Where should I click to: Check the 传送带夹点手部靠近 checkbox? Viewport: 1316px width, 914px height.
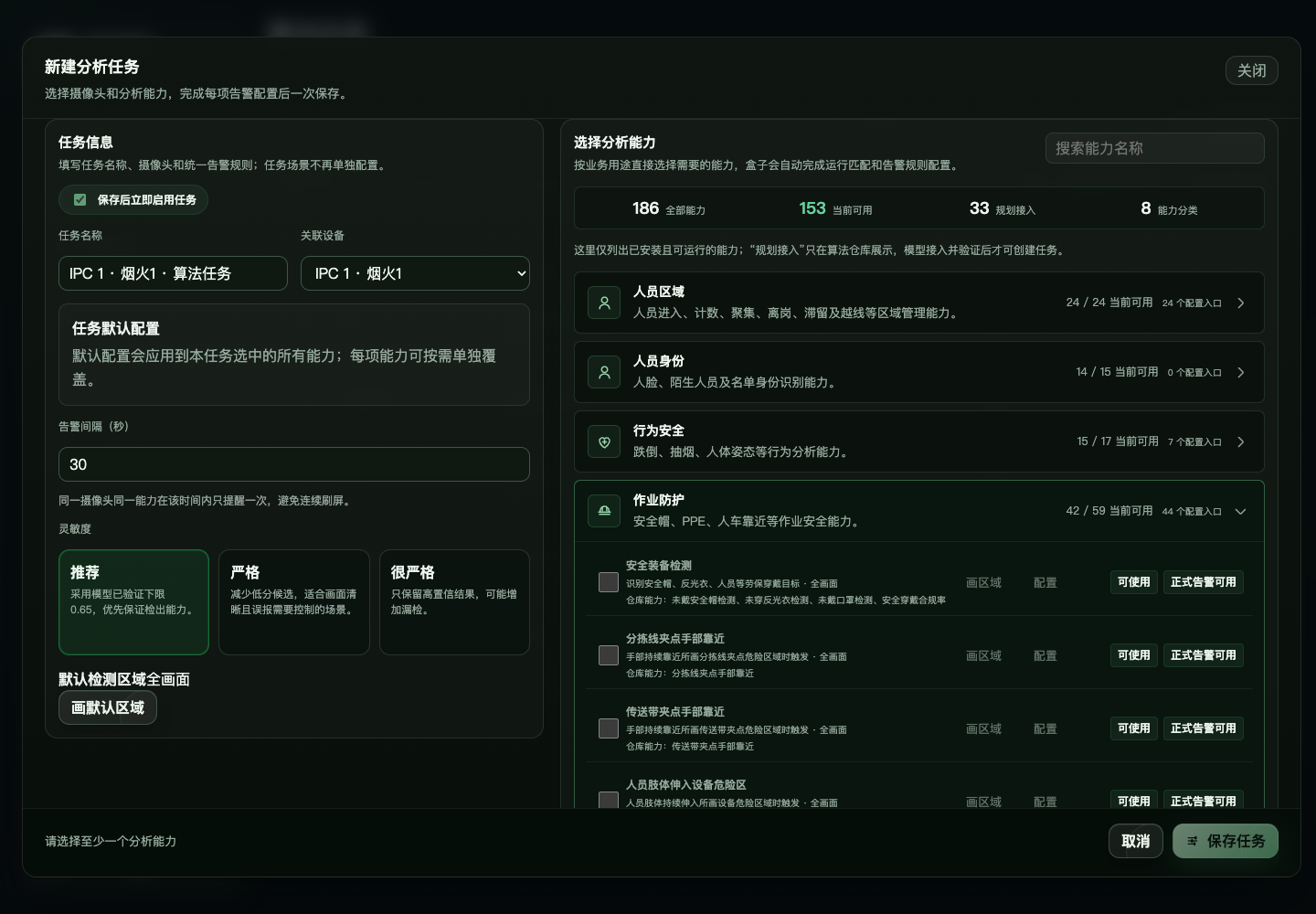tap(609, 728)
